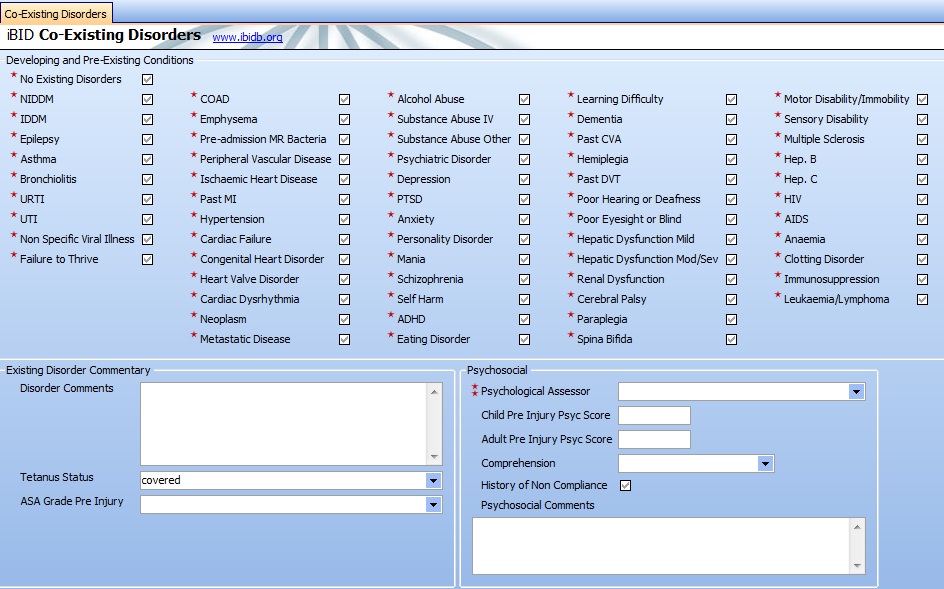Expand the ASA Grade Pre Injury dropdown
944x589 pixels.
pos(433,505)
